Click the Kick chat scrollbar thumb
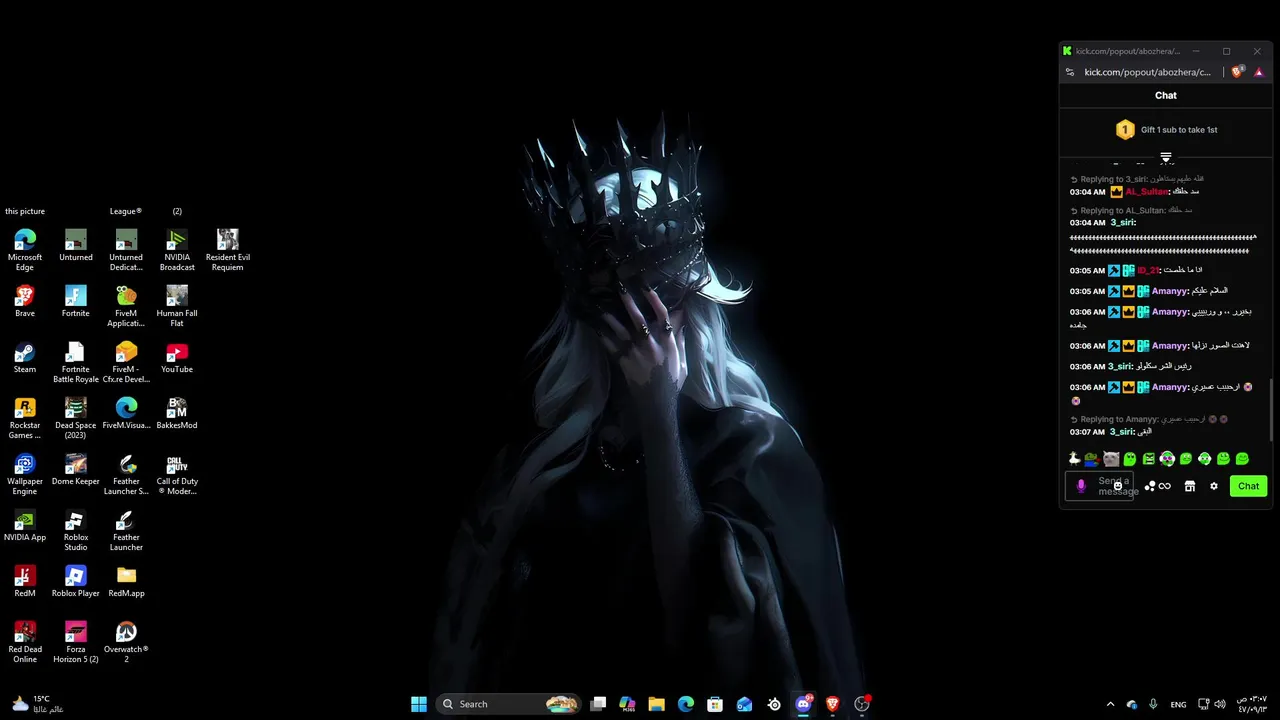The height and width of the screenshot is (720, 1280). [1271, 408]
